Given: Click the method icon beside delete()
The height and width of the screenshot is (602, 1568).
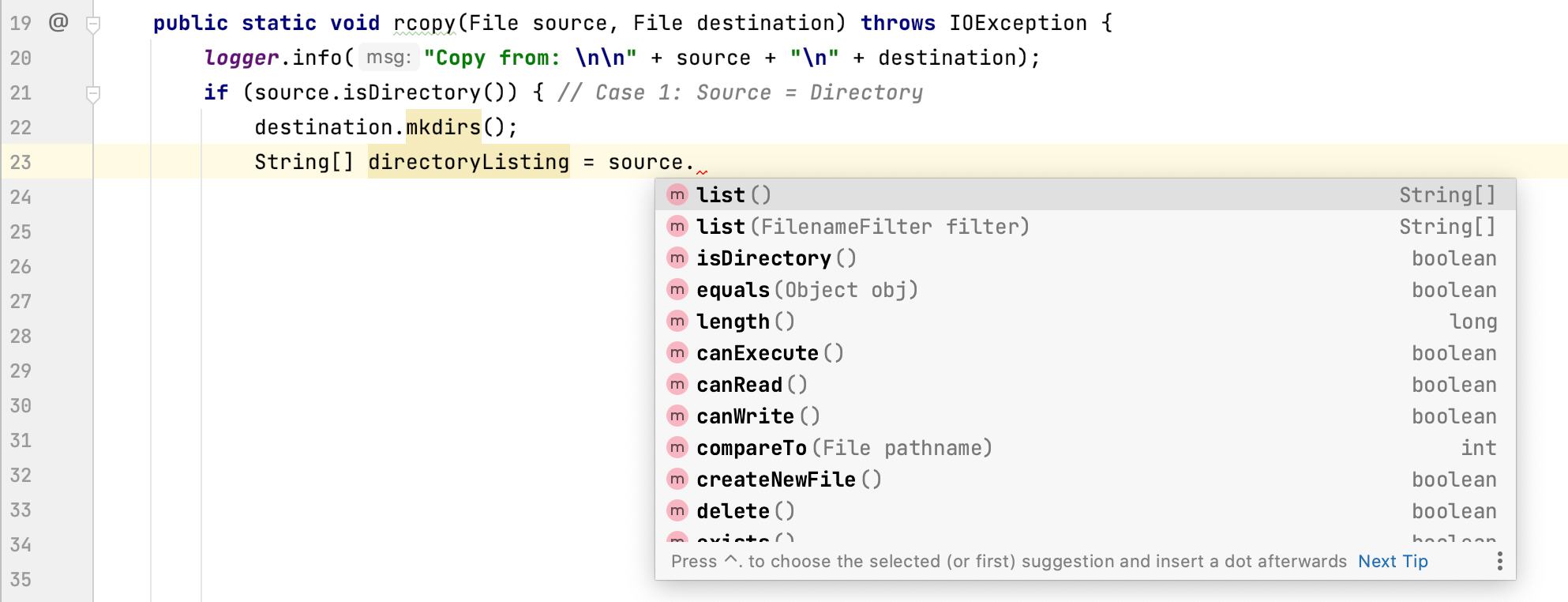Looking at the screenshot, I should [x=677, y=510].
